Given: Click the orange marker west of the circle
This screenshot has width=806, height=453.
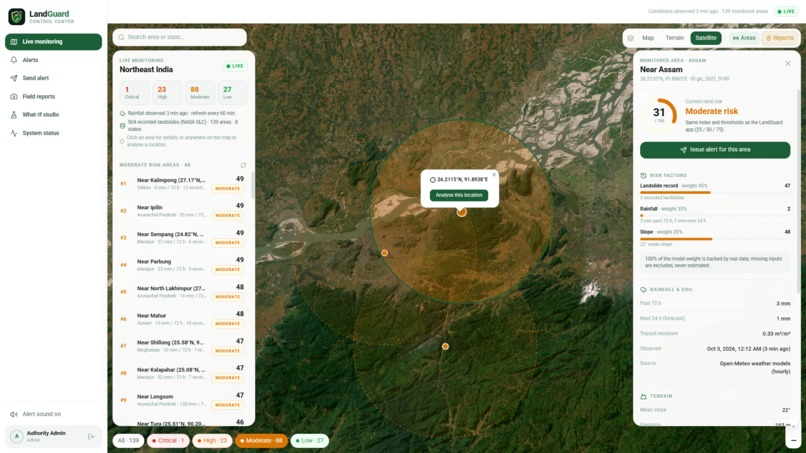Looking at the screenshot, I should [384, 253].
